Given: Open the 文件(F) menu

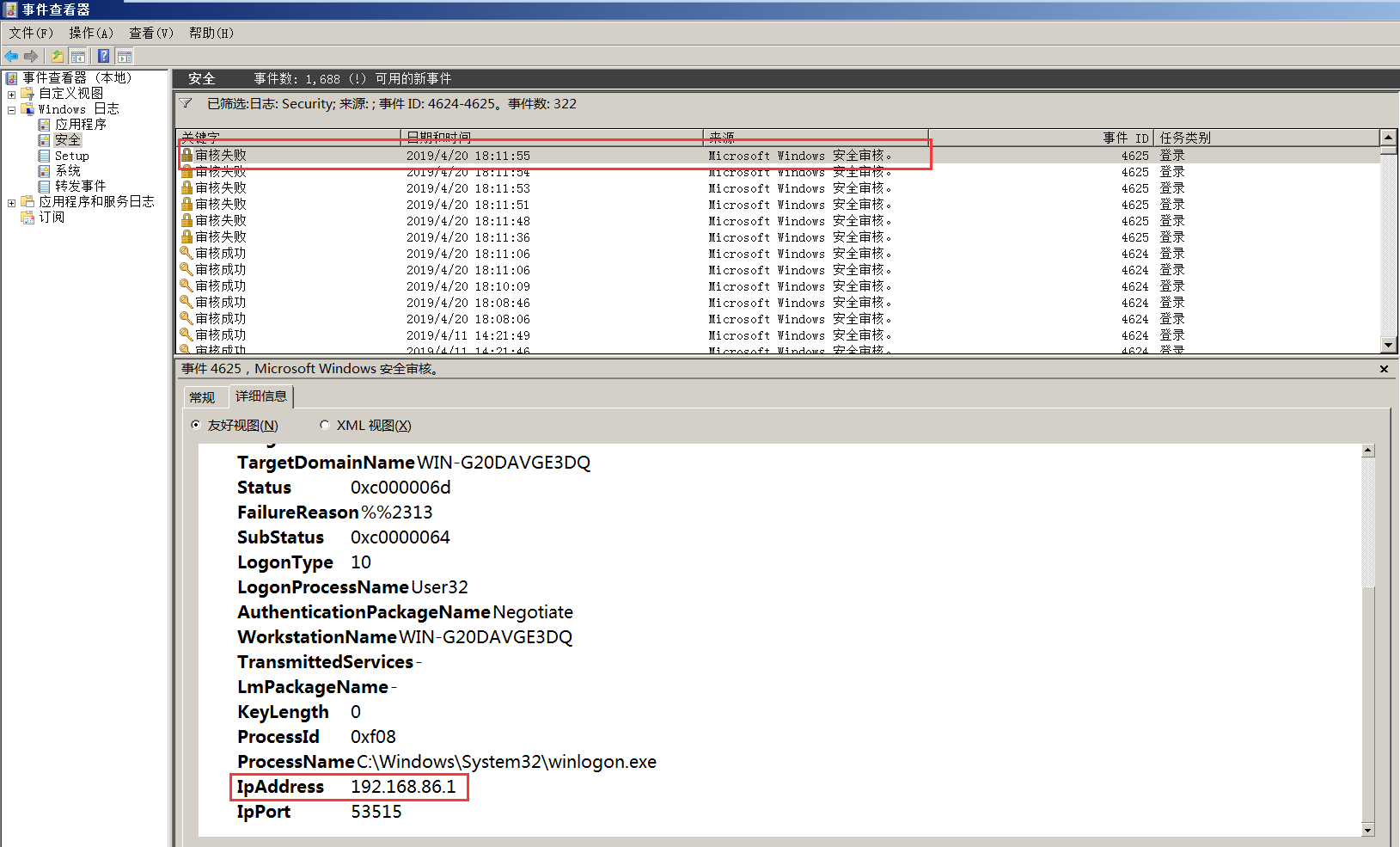Looking at the screenshot, I should (31, 33).
